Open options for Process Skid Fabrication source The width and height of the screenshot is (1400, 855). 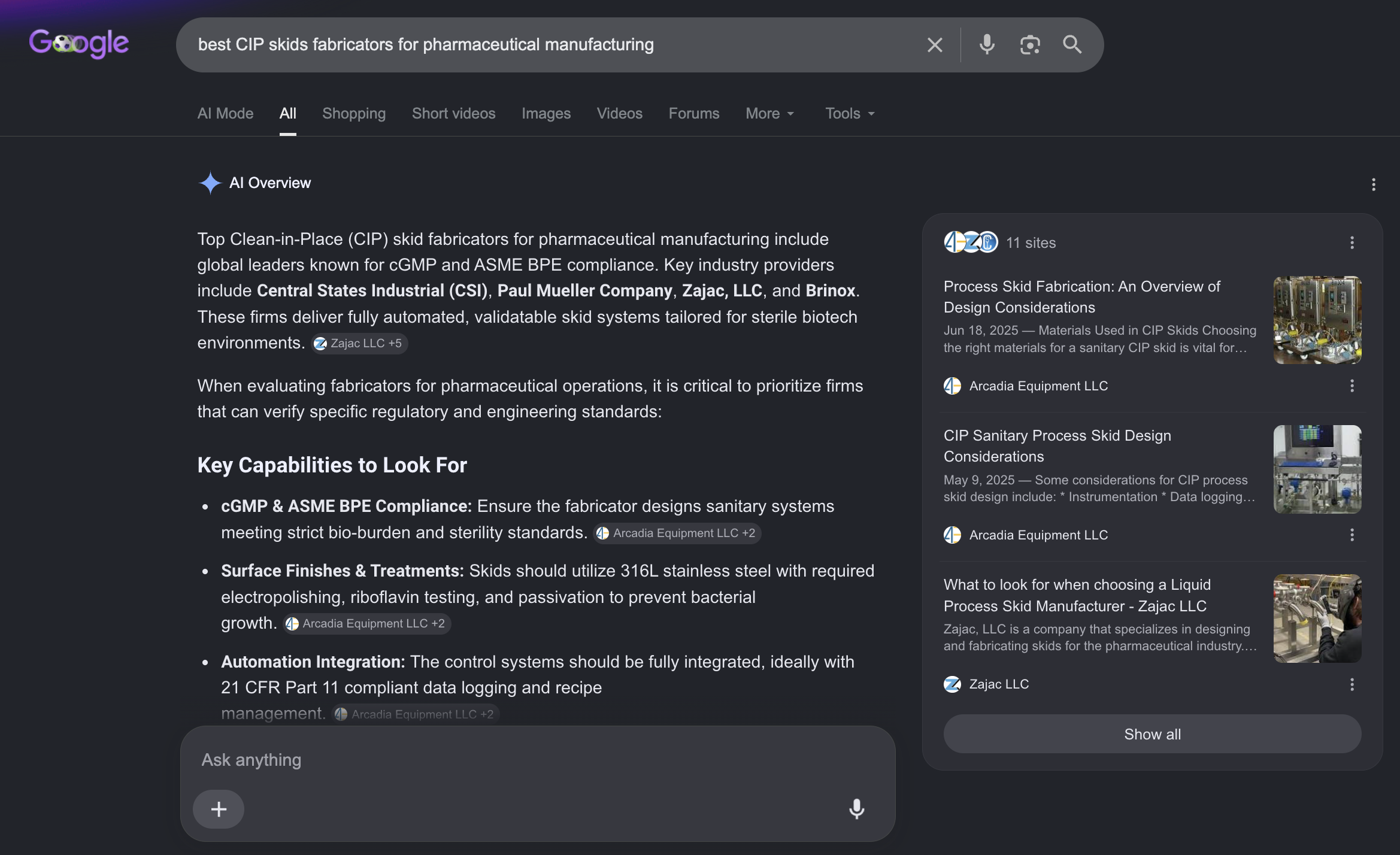pyautogui.click(x=1352, y=386)
